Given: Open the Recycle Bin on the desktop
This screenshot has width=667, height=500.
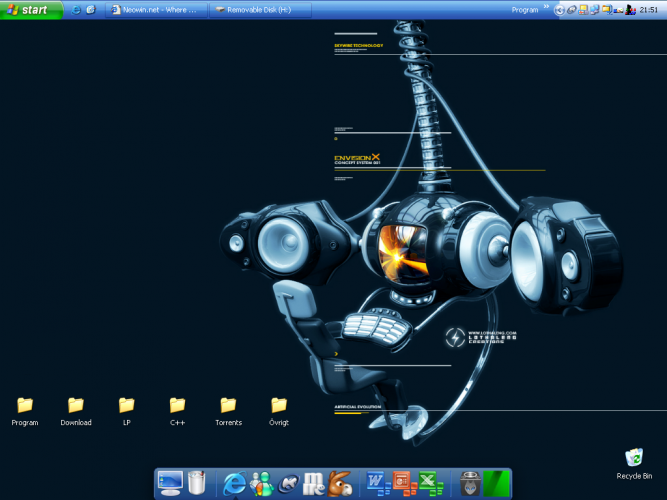Looking at the screenshot, I should (634, 460).
